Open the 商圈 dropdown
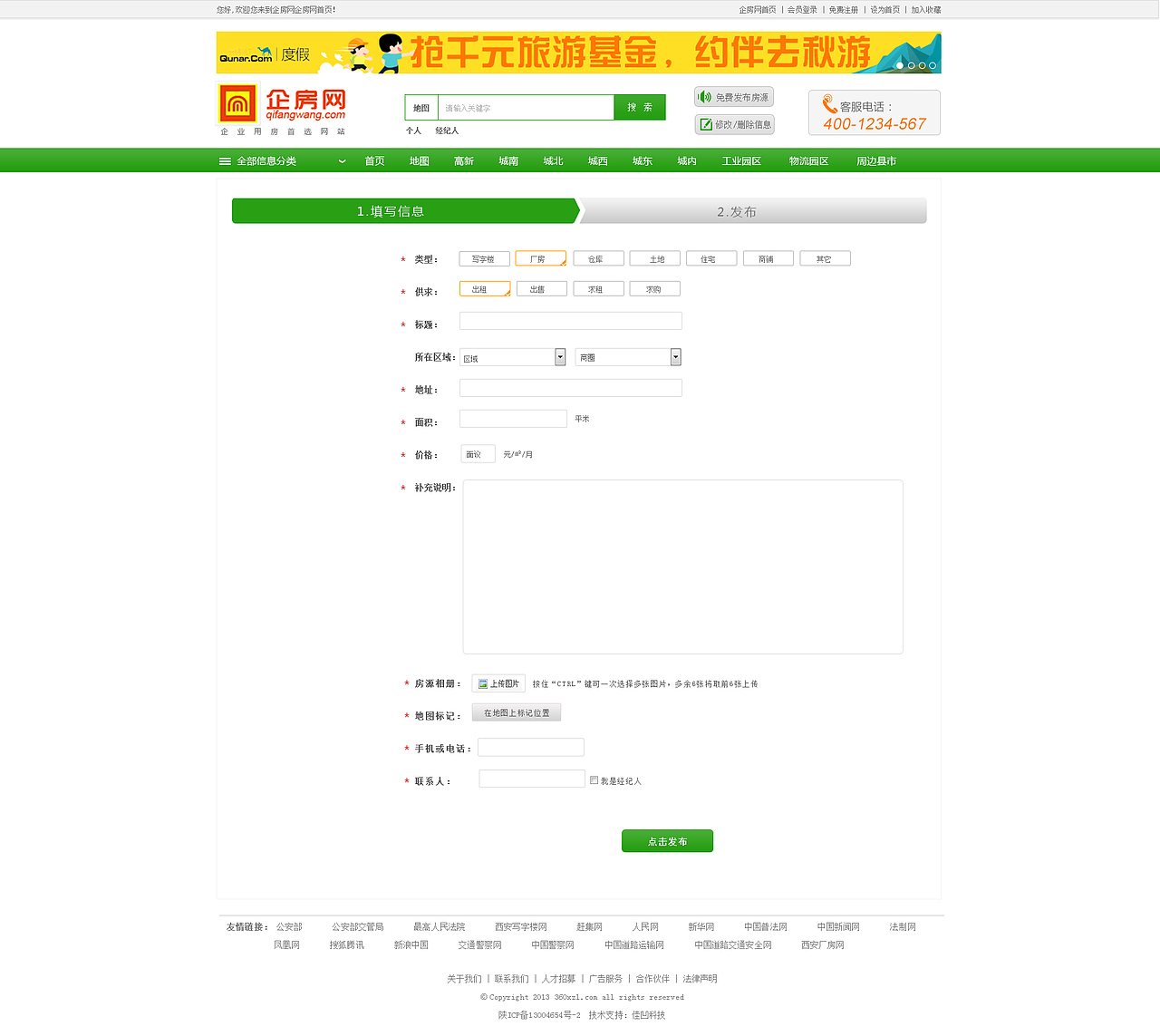This screenshot has height=1036, width=1160. 627,357
